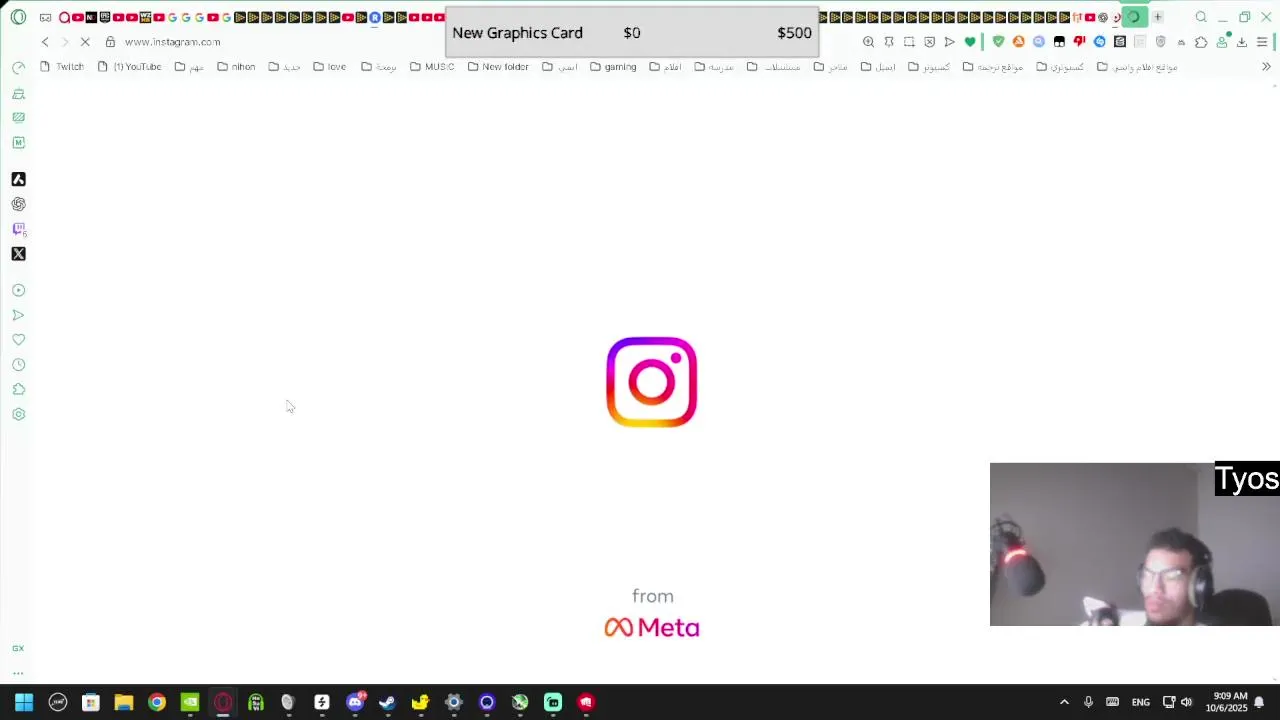Show more bookmarks with double chevron

pos(1266,67)
